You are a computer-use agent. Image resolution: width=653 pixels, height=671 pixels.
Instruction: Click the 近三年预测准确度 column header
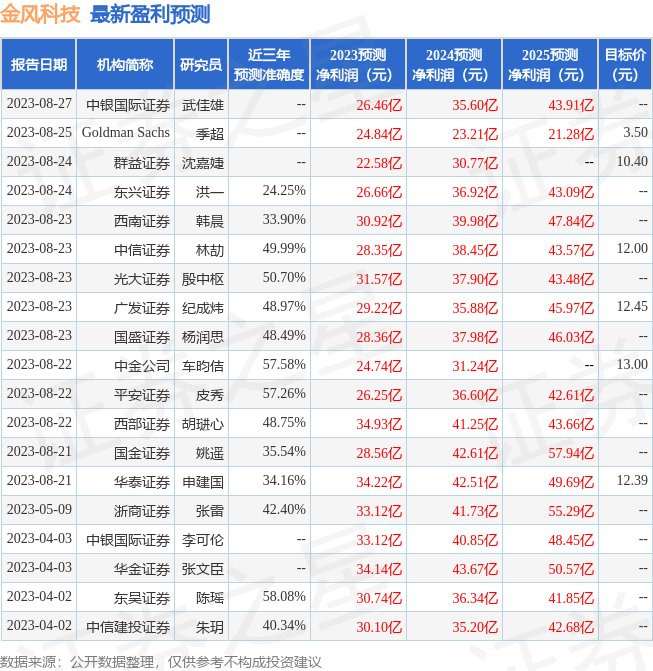tap(269, 65)
